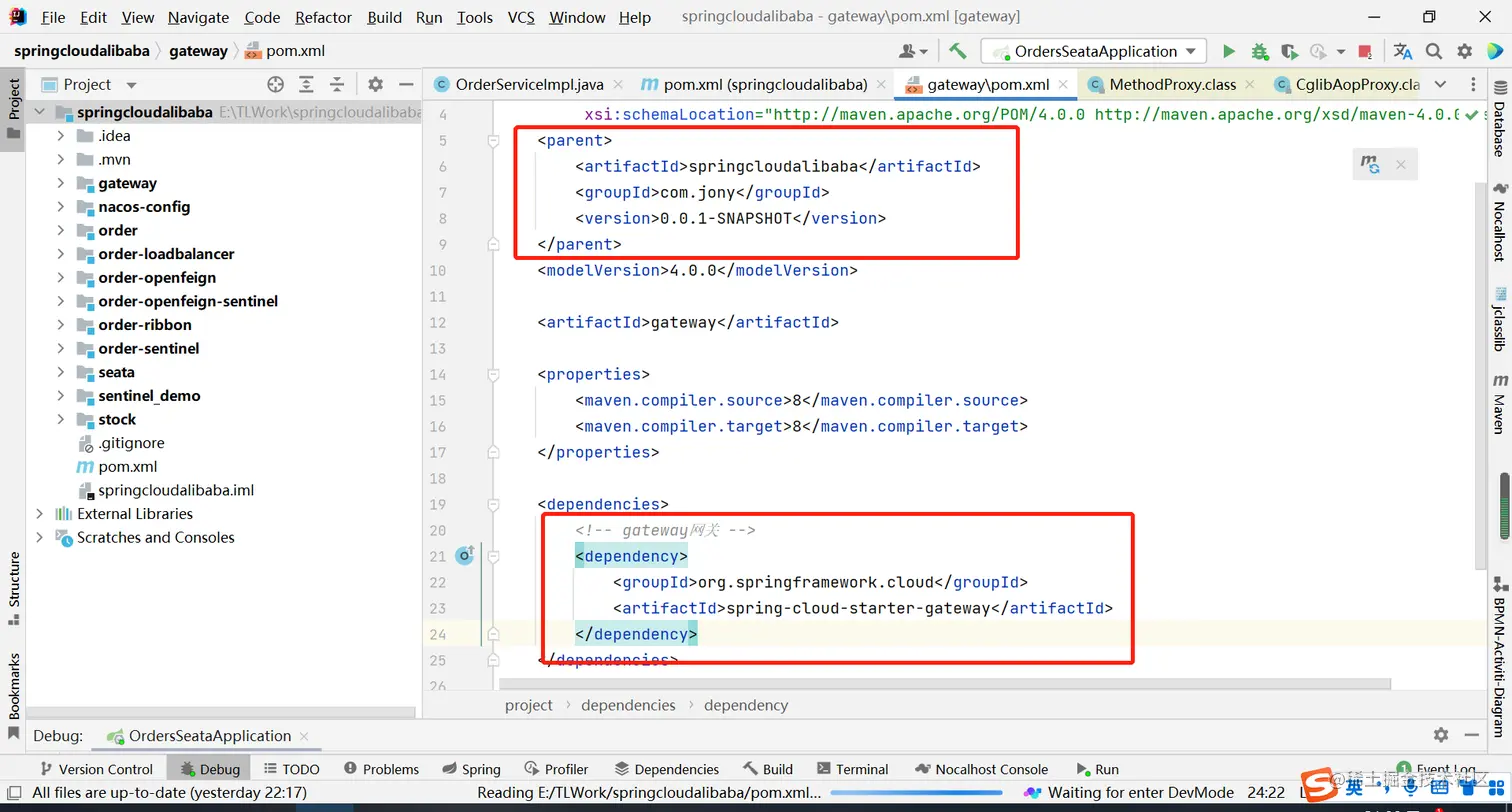Open the Refactor menu
The image size is (1512, 812).
[324, 17]
